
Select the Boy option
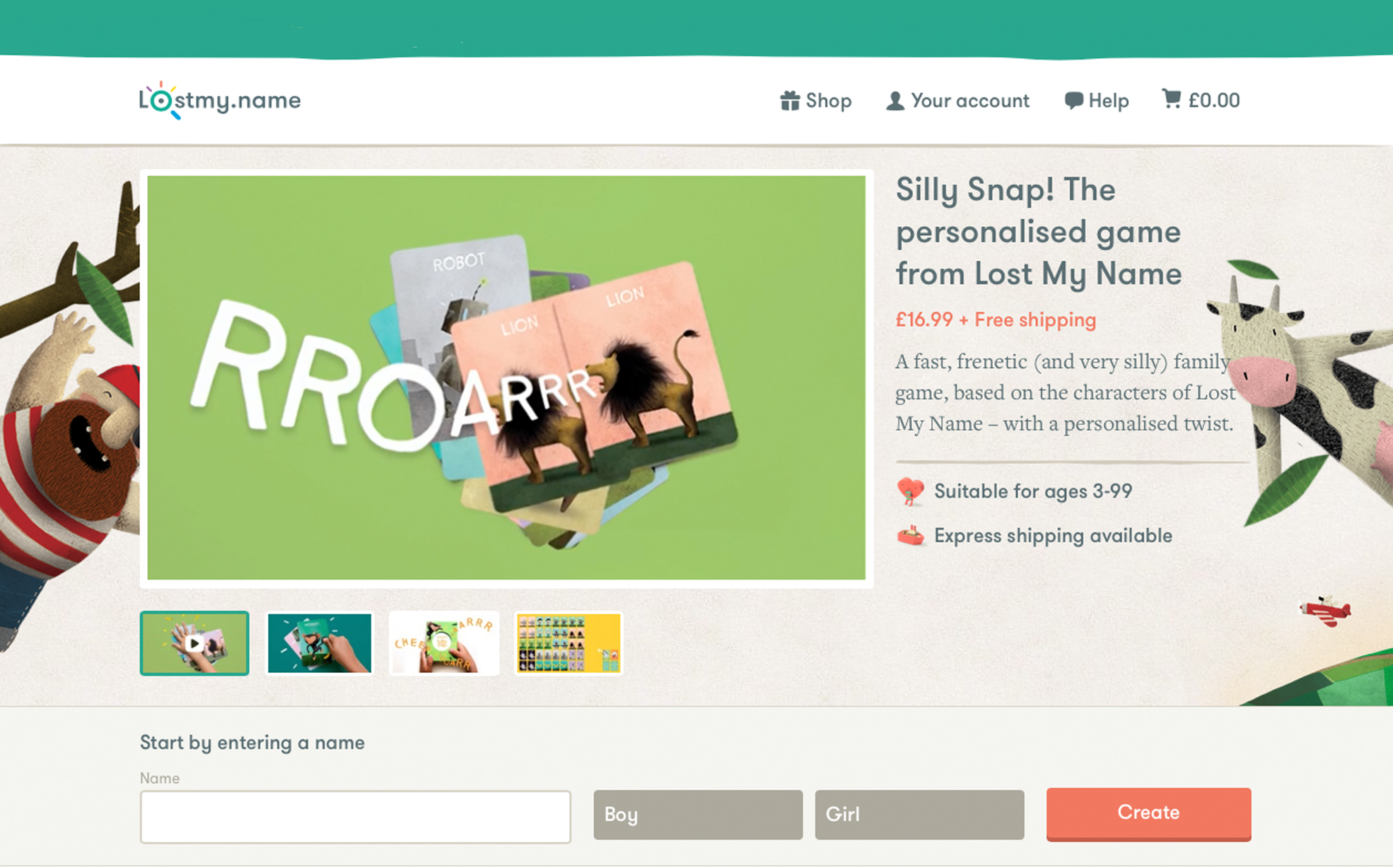pos(698,814)
